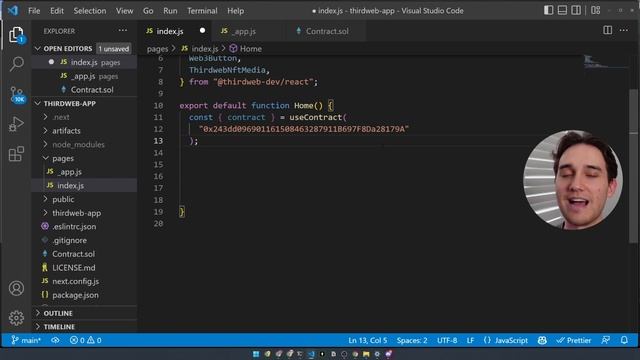Click Ln 13, Col 5 cursor position
Viewport: 640px width, 360px height.
click(367, 340)
